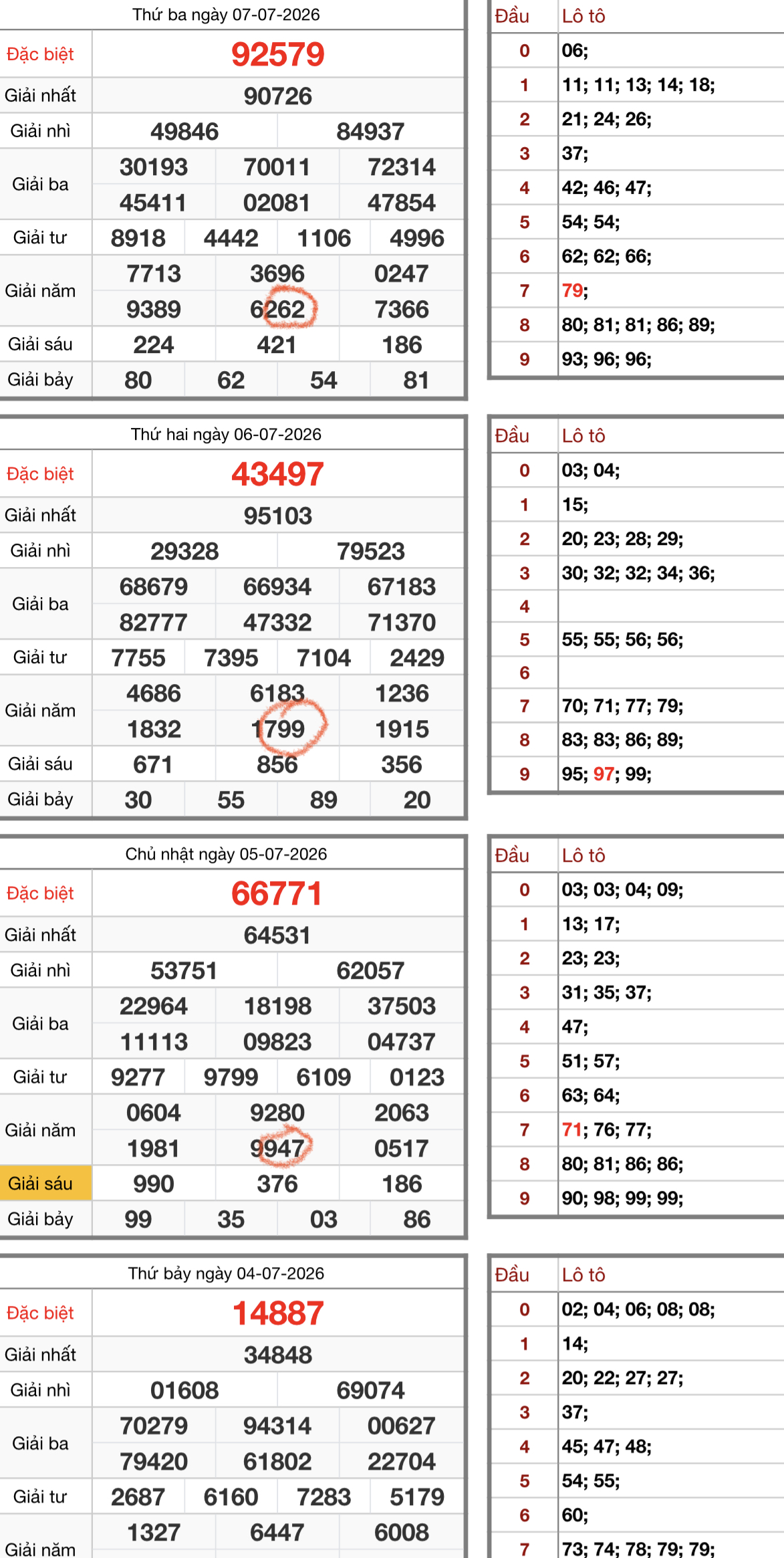Select the red lô tô number 97
This screenshot has width=784, height=1558.
(604, 774)
